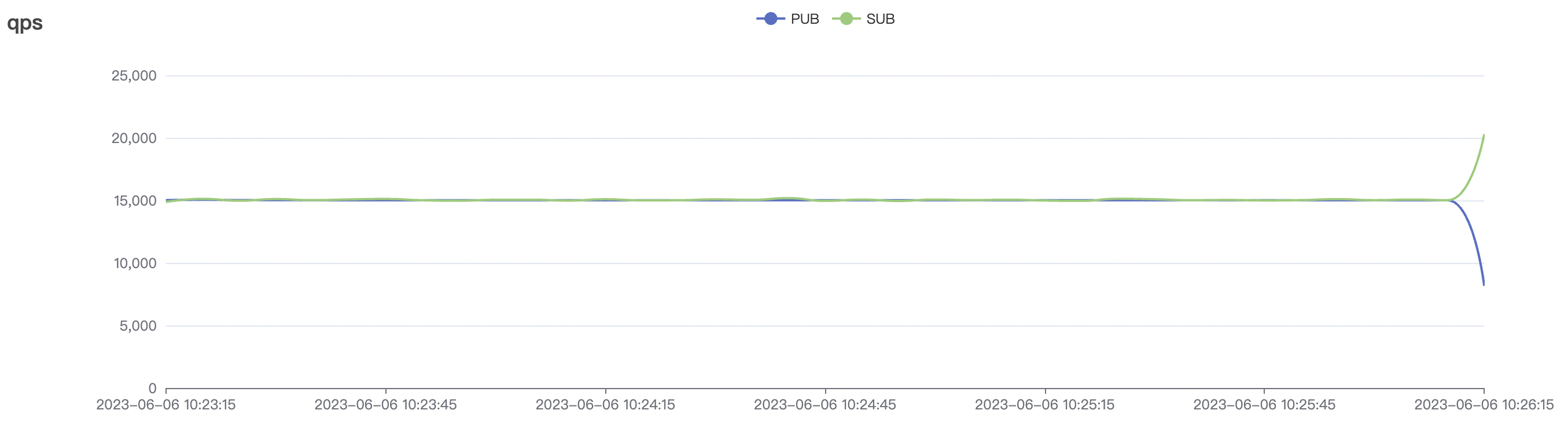Select the 10:25:45 time axis label

pyautogui.click(x=1264, y=405)
